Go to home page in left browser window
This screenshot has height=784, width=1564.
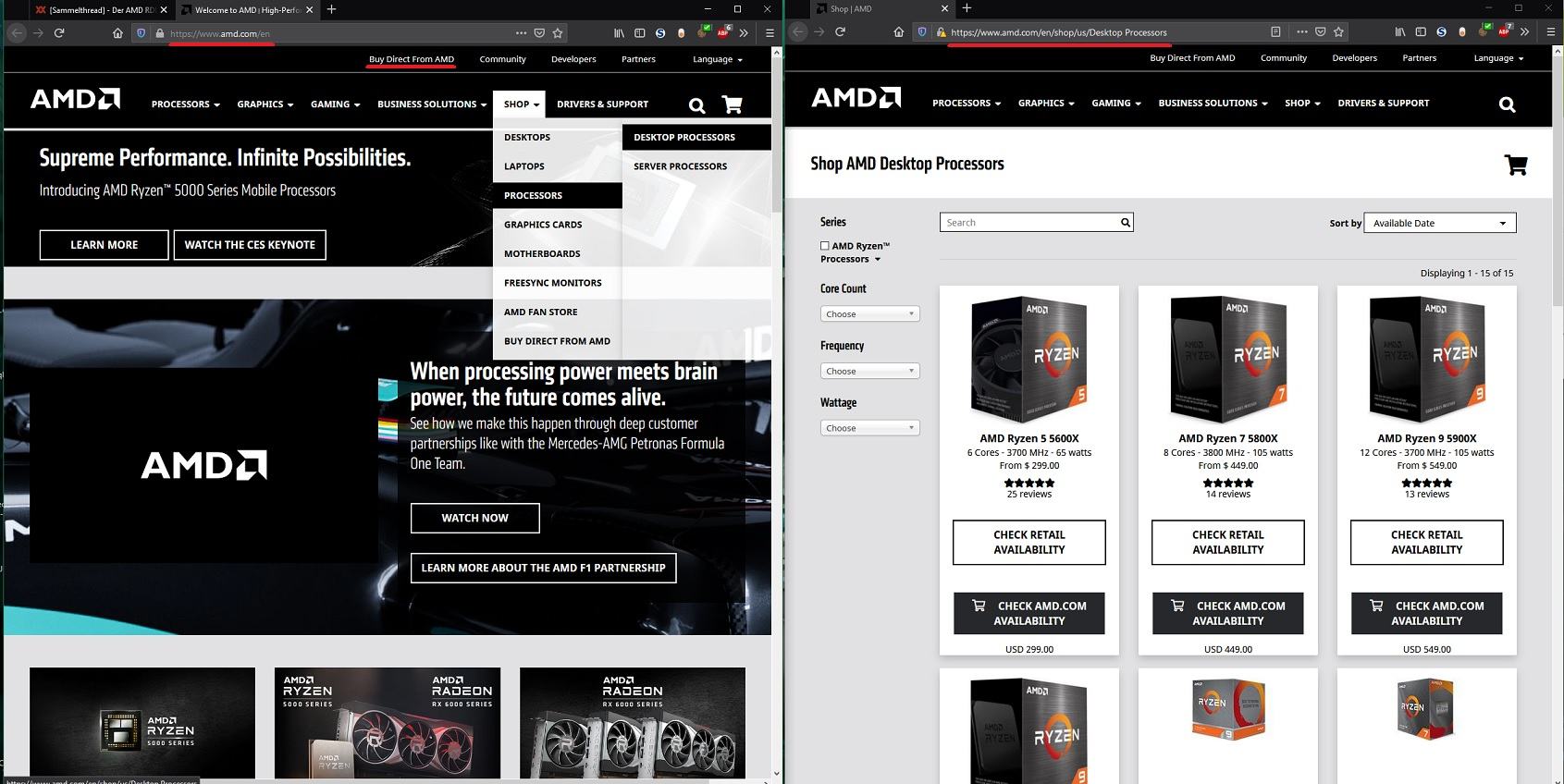(x=117, y=32)
